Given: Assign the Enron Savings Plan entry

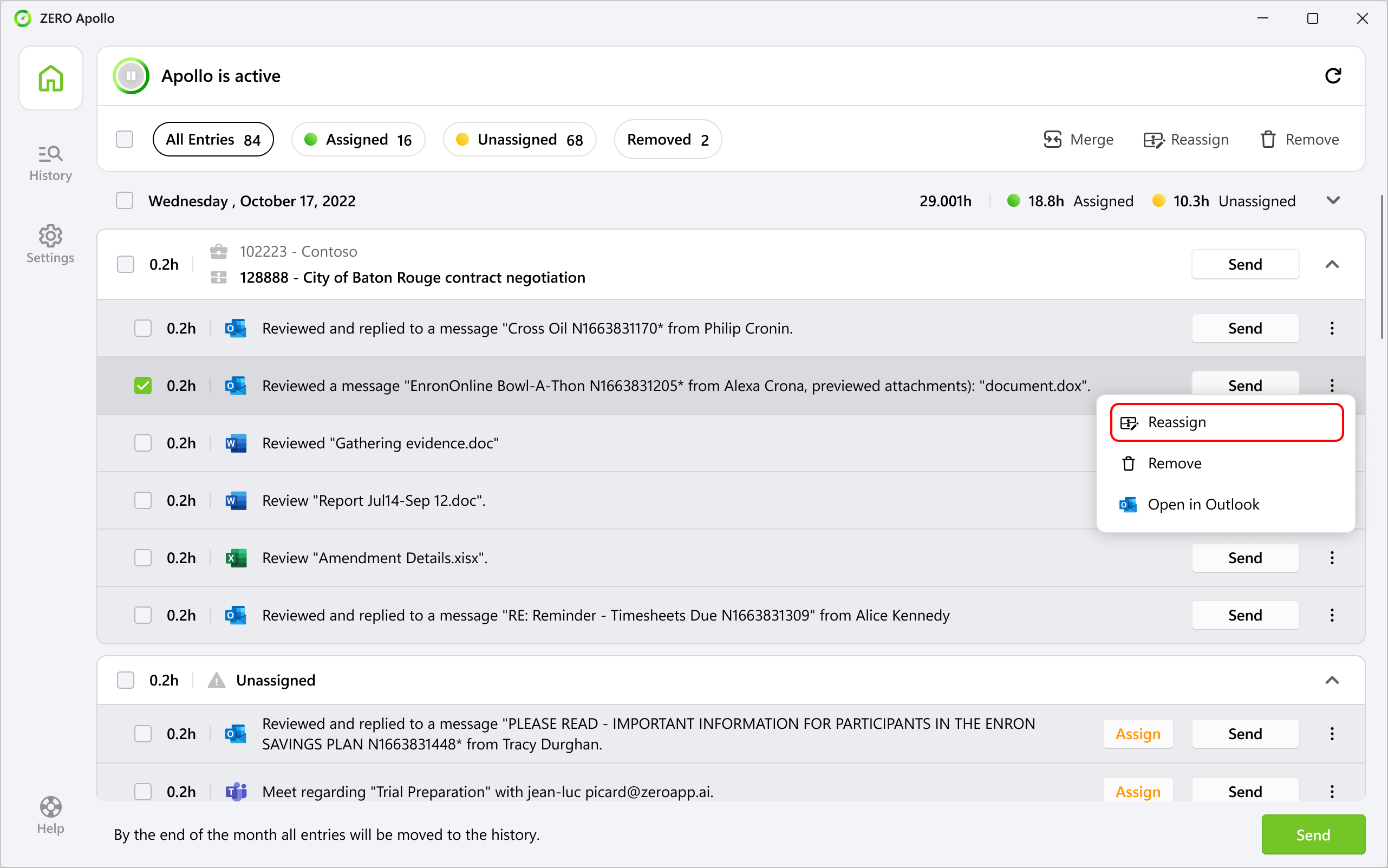Looking at the screenshot, I should click(x=1138, y=734).
